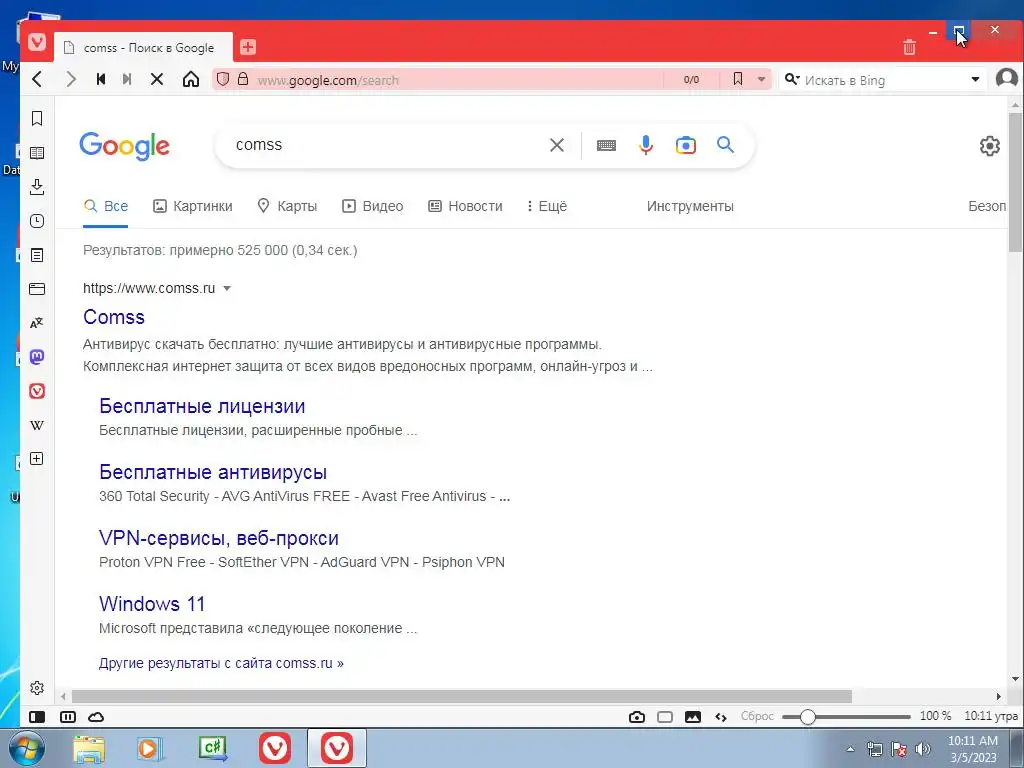The height and width of the screenshot is (768, 1024).
Task: Expand the Ещё more menu
Action: coord(547,206)
